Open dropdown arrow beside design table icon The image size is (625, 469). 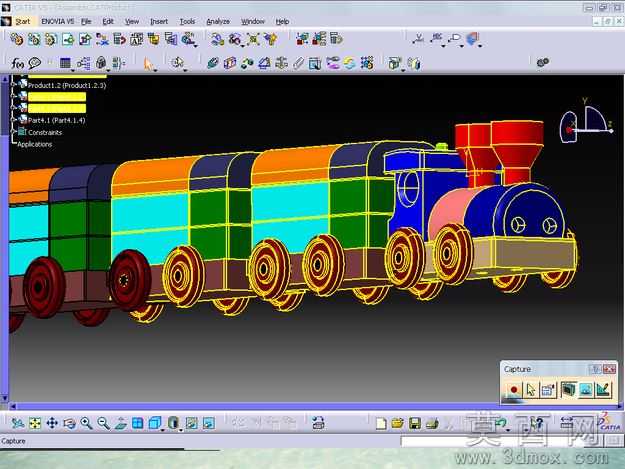point(73,71)
